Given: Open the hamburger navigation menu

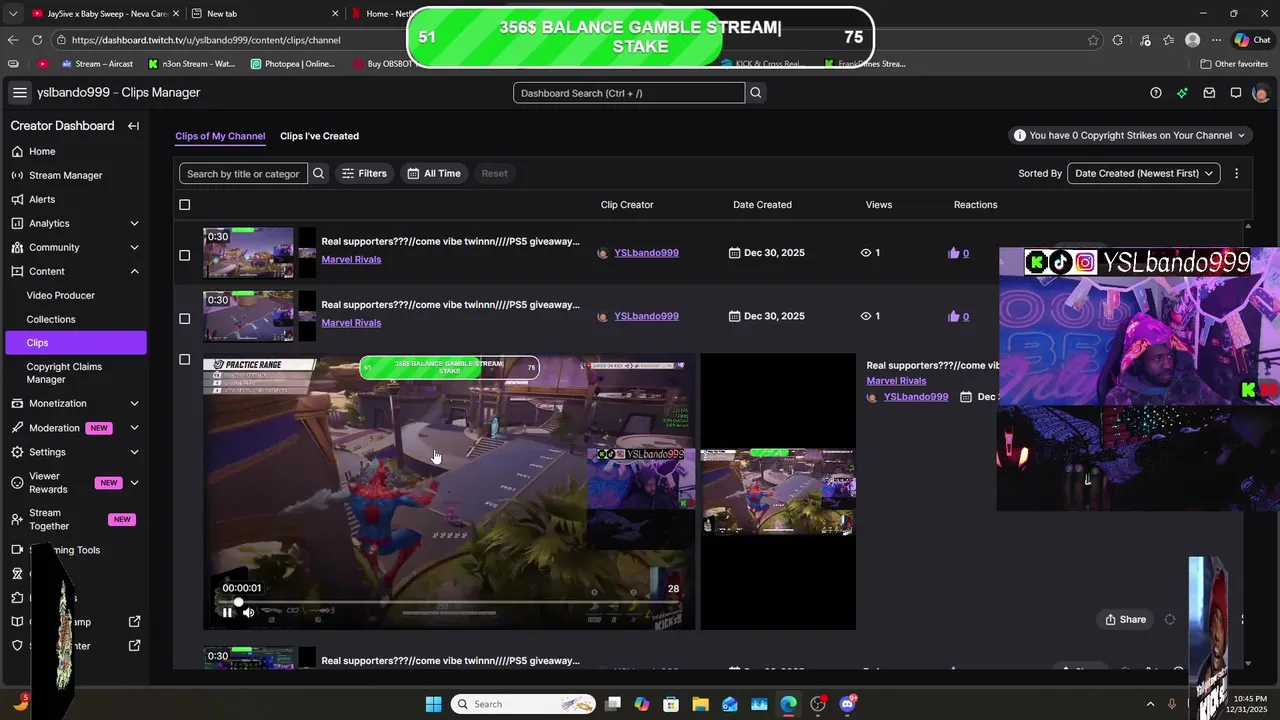Looking at the screenshot, I should pos(20,93).
